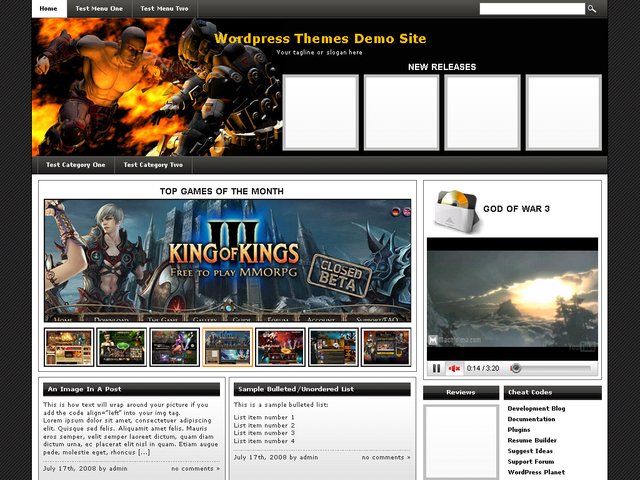Click the 0:14 / 3:20 time display

[483, 369]
